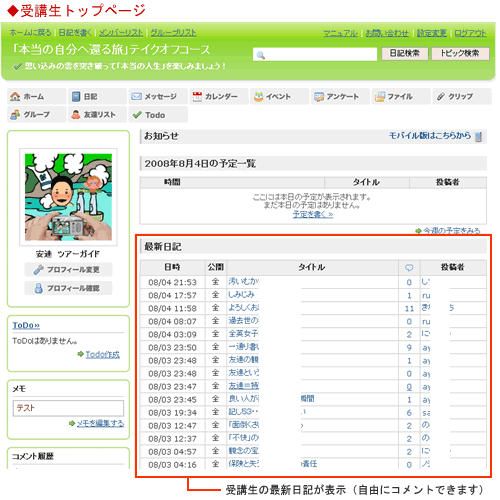Click the notebook icon beside 日記
Screen dimensions: 500x500
pos(76,96)
